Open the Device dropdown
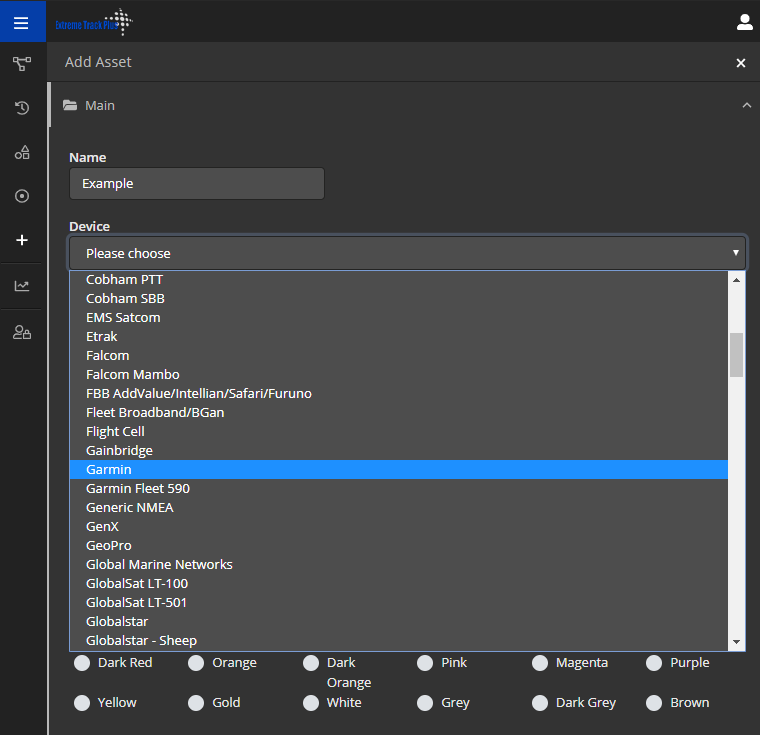 [x=407, y=253]
